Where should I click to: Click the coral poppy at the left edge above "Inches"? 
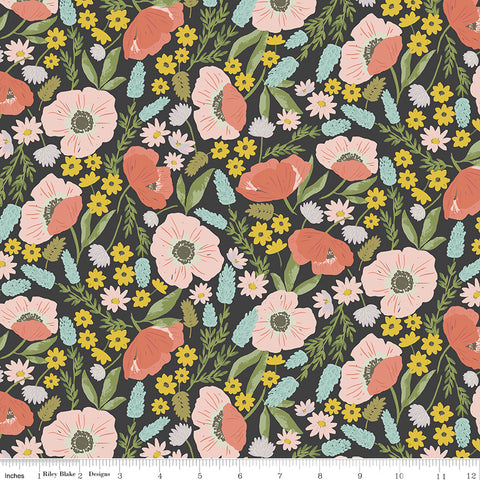point(15,413)
